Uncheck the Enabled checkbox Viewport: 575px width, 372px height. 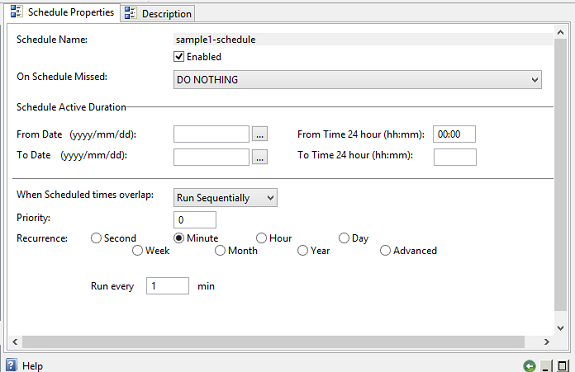point(179,57)
